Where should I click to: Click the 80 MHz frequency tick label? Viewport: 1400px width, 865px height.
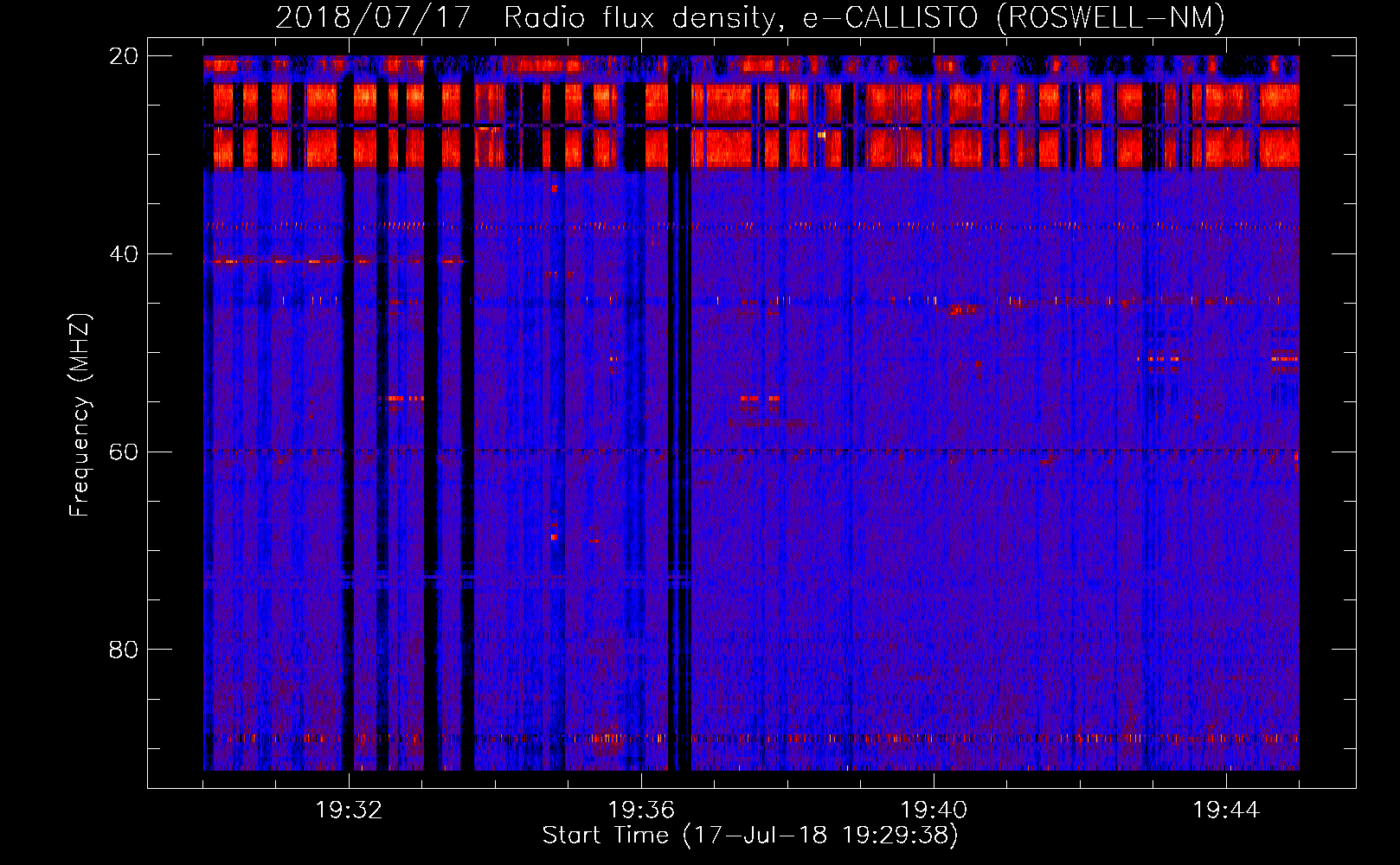pyautogui.click(x=124, y=650)
